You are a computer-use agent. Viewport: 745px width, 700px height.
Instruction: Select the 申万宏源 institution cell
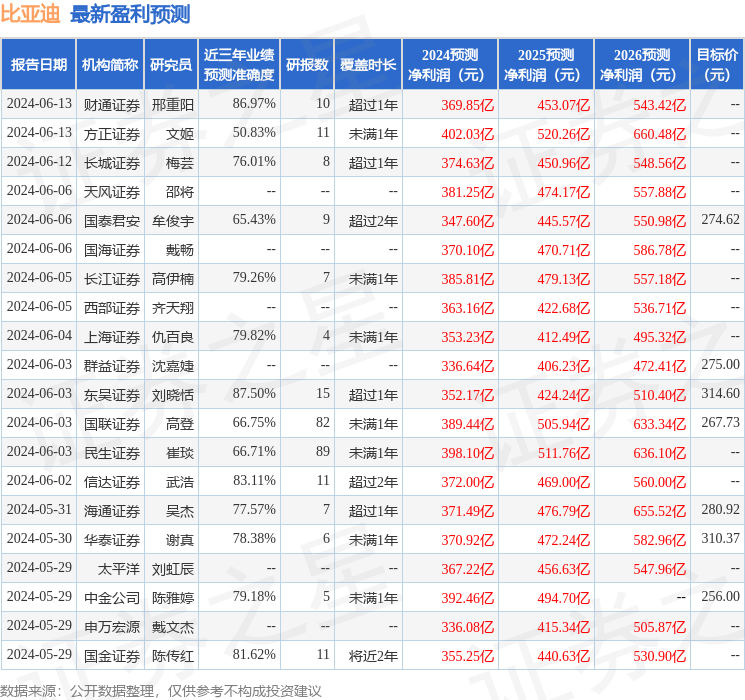tap(112, 627)
